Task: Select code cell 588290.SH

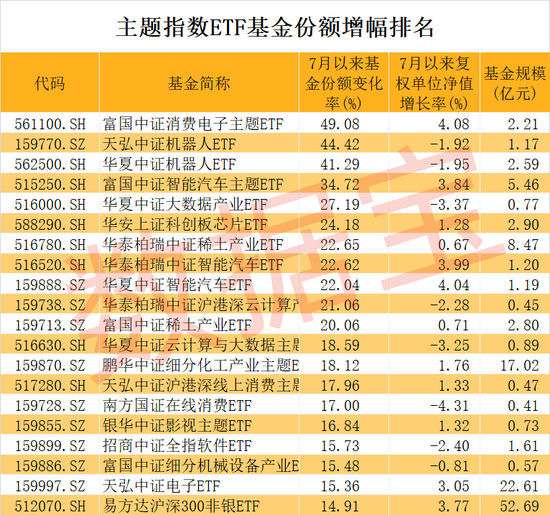Action: click(x=50, y=225)
